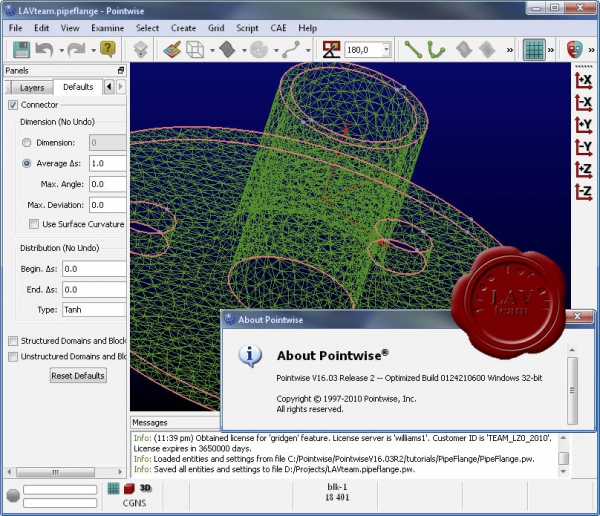Click the gray patch surface icon

(464, 50)
